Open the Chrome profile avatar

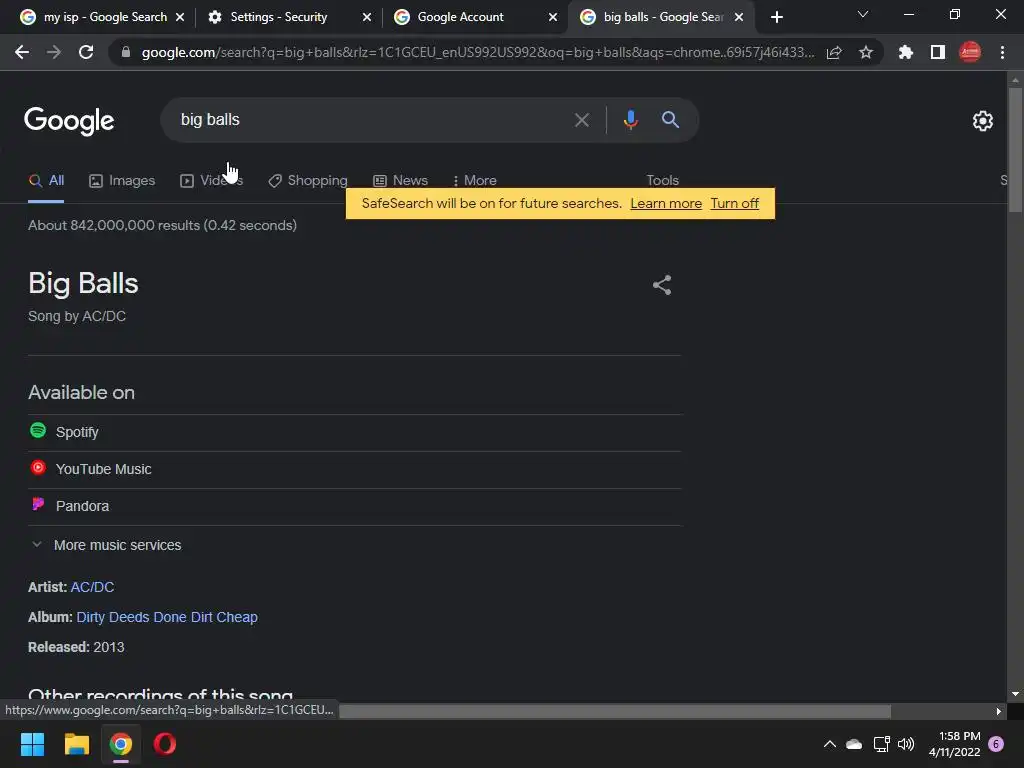pos(970,52)
